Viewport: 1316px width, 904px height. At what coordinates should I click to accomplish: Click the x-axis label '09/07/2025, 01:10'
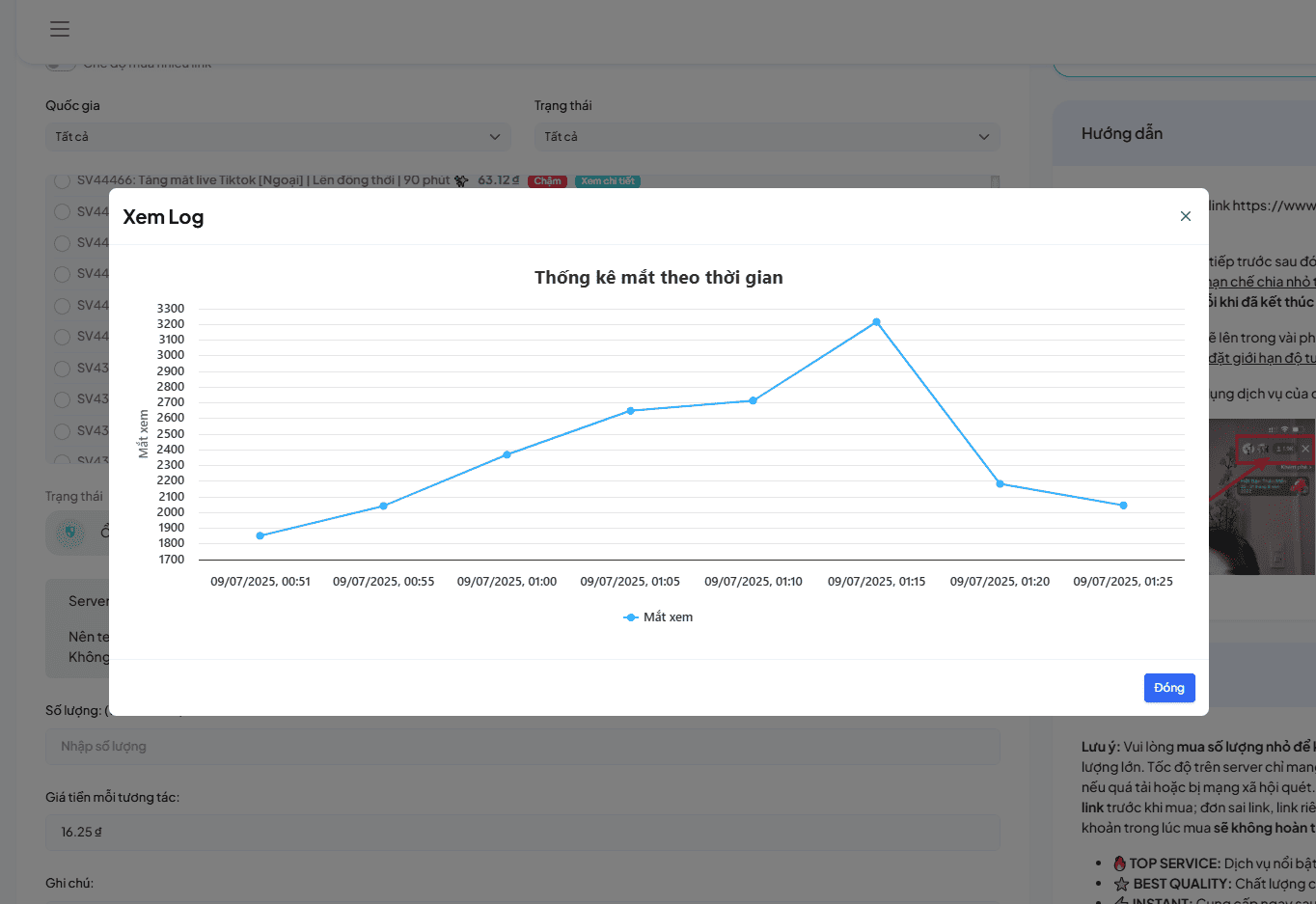(x=754, y=582)
